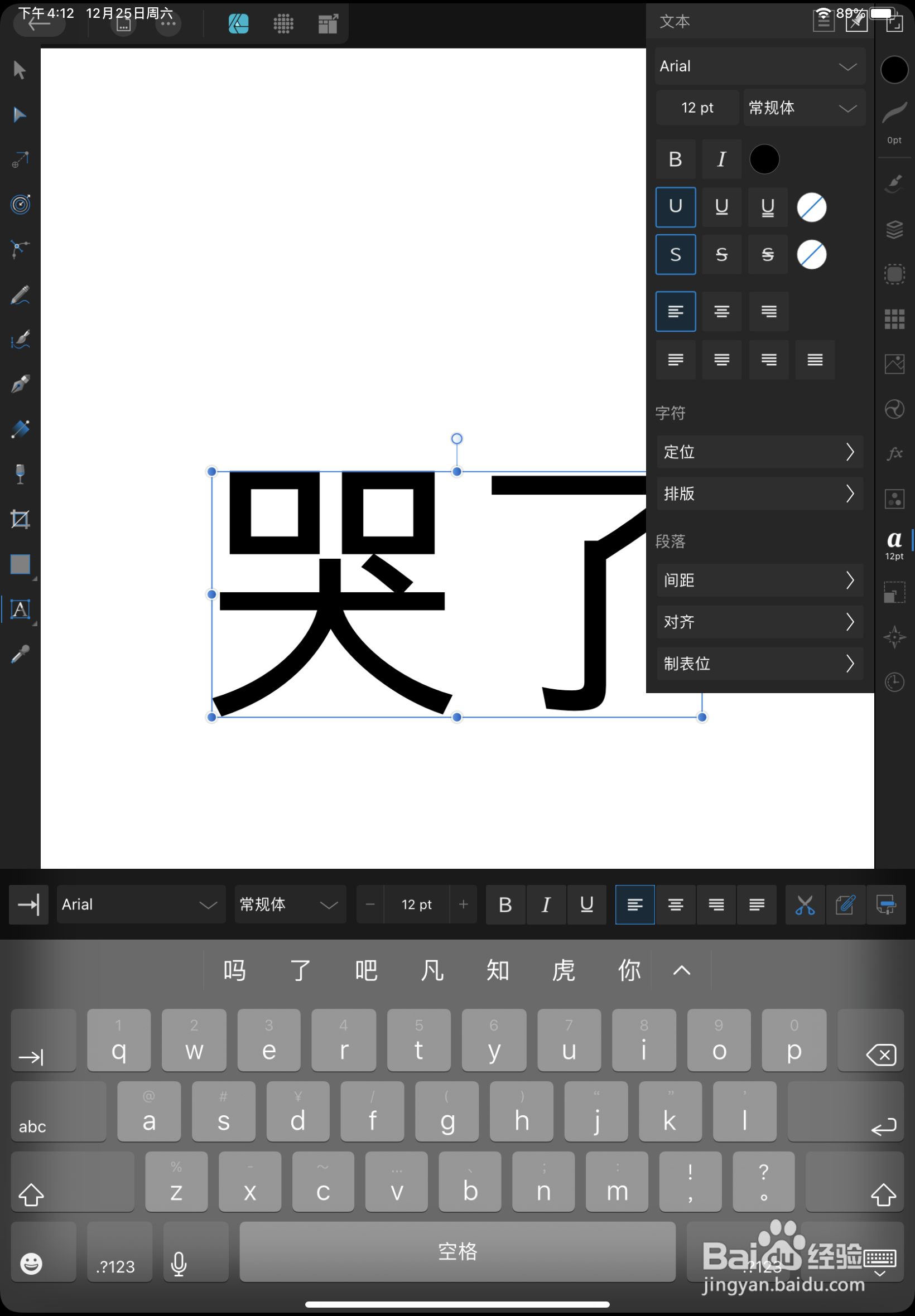Open the Arial font dropdown in panel
Screen dimensions: 915x1316
point(760,66)
